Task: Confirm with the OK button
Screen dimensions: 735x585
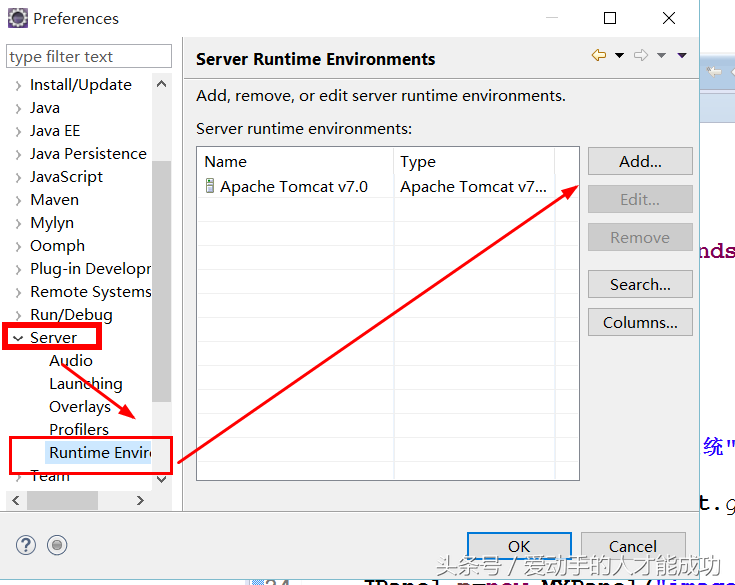Action: pyautogui.click(x=519, y=546)
